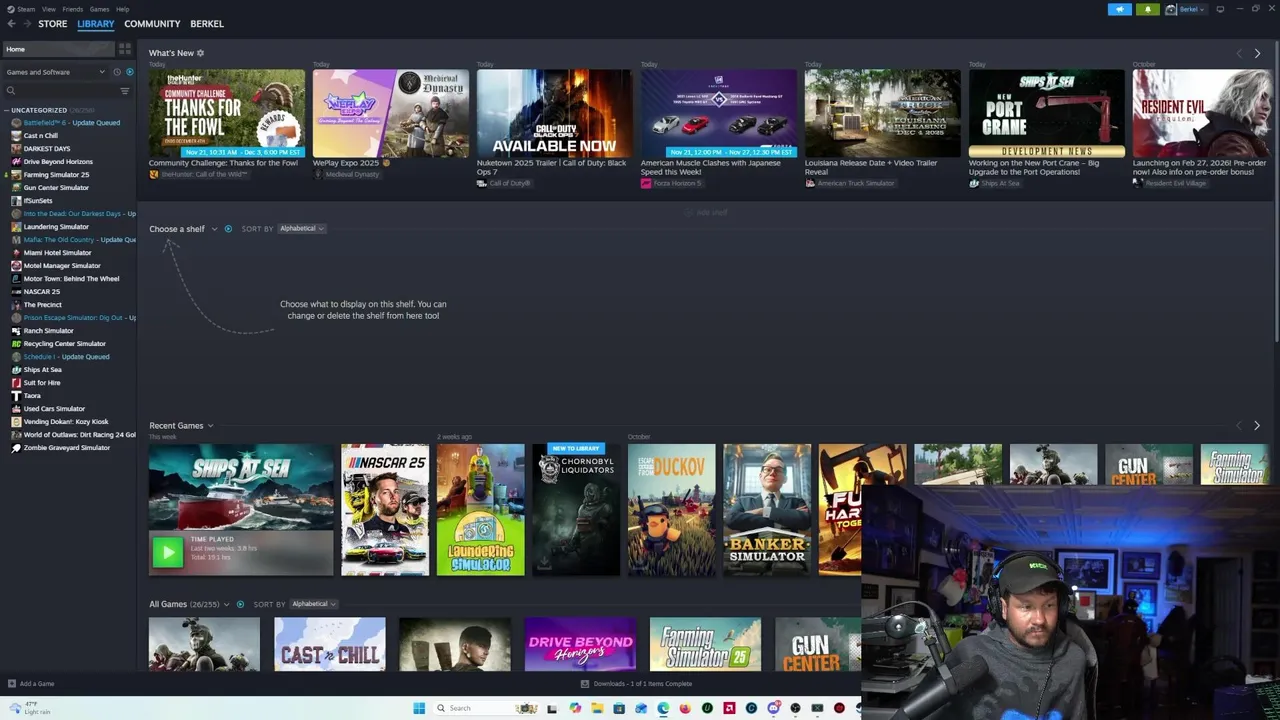
Task: Open theHunter Thanks for the Fowl news
Action: [x=227, y=113]
